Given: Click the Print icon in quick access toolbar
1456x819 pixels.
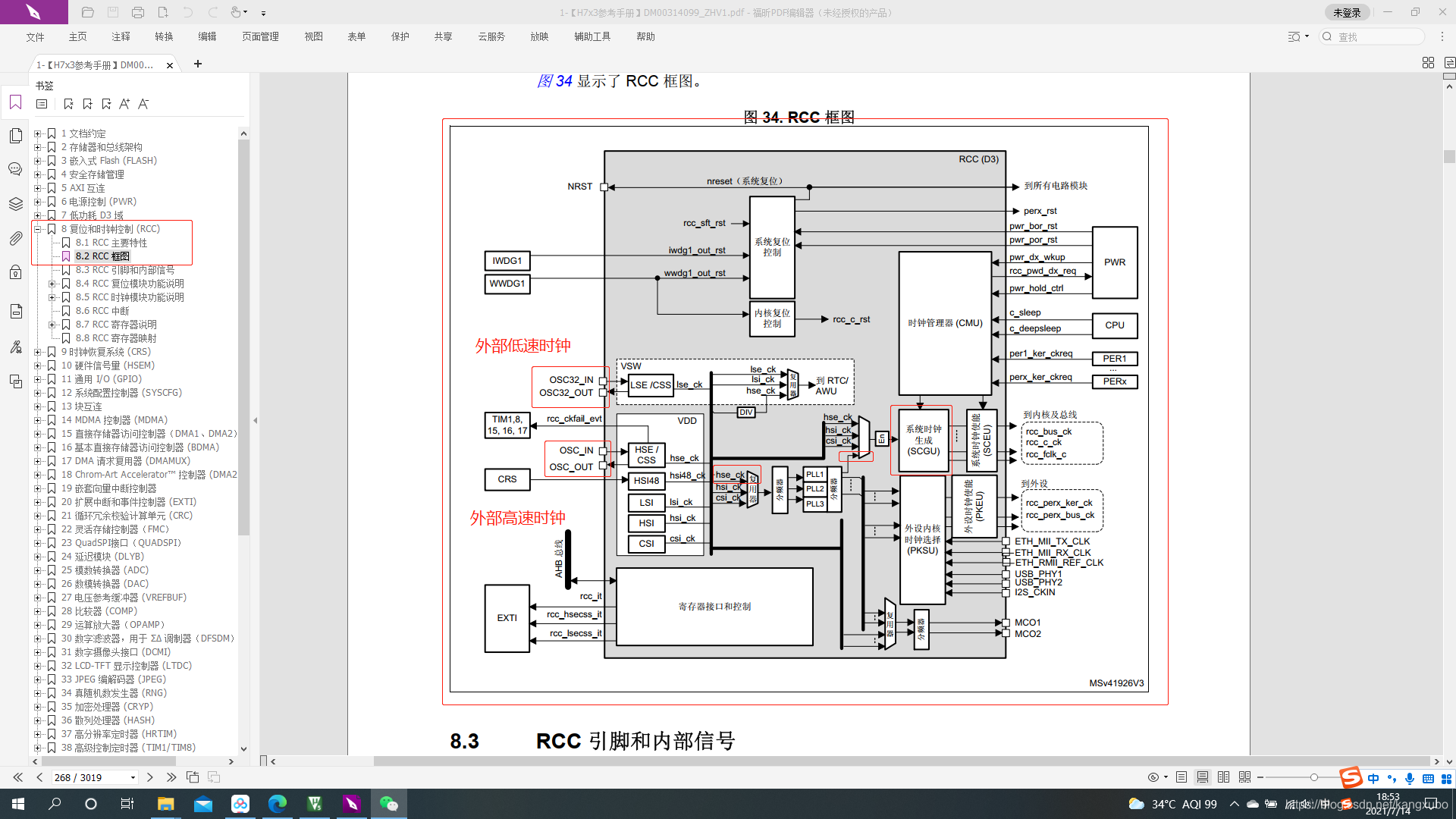Looking at the screenshot, I should click(137, 12).
